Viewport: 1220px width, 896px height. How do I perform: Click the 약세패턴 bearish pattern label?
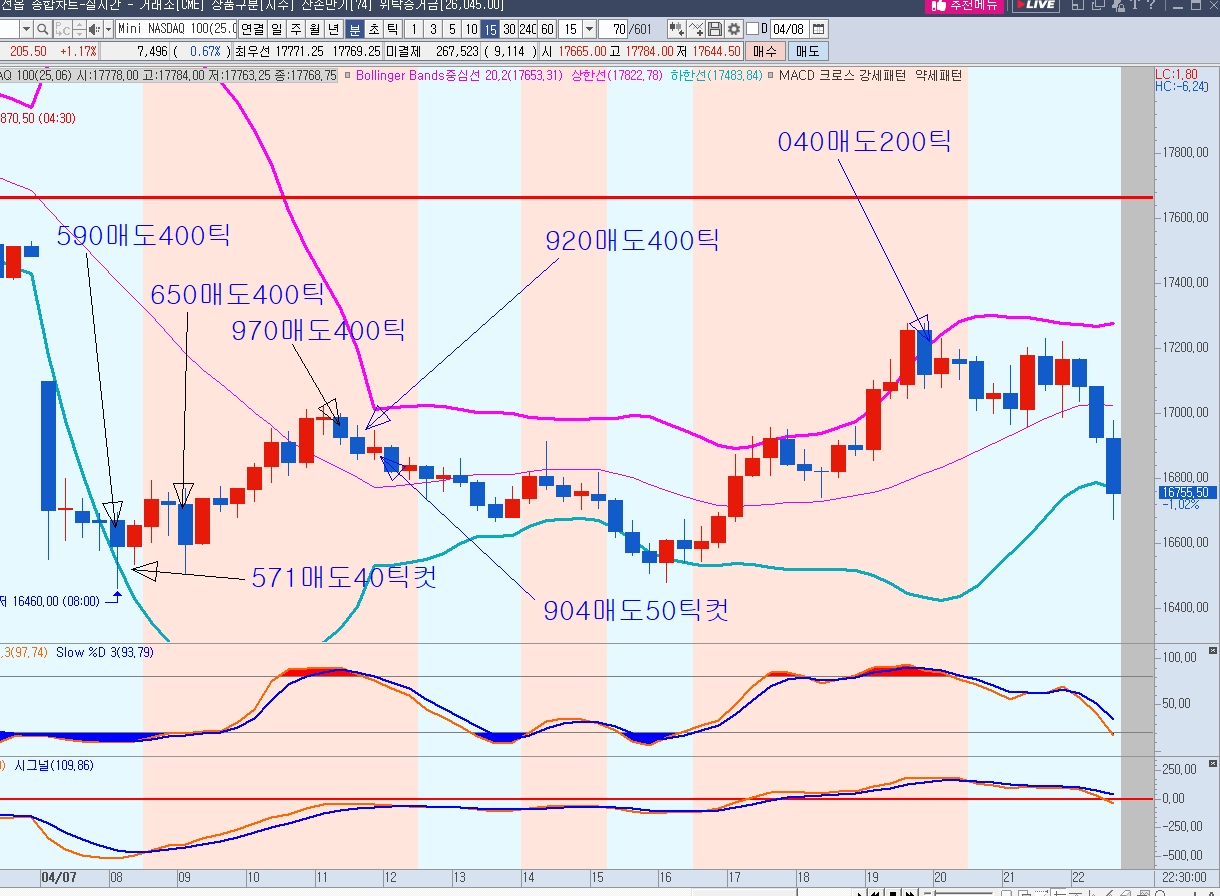point(938,75)
